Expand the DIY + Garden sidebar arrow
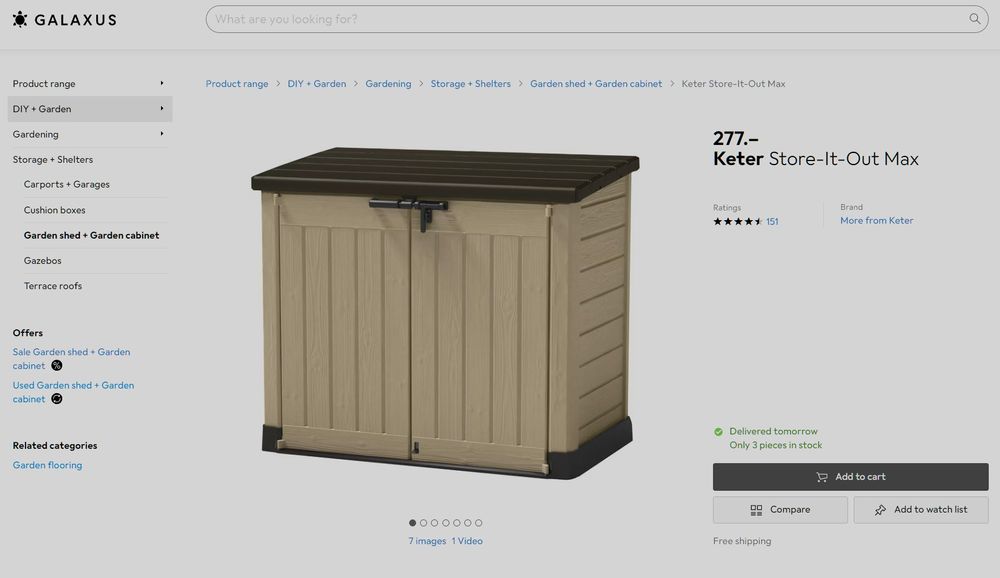The height and width of the screenshot is (578, 1000). (x=162, y=108)
